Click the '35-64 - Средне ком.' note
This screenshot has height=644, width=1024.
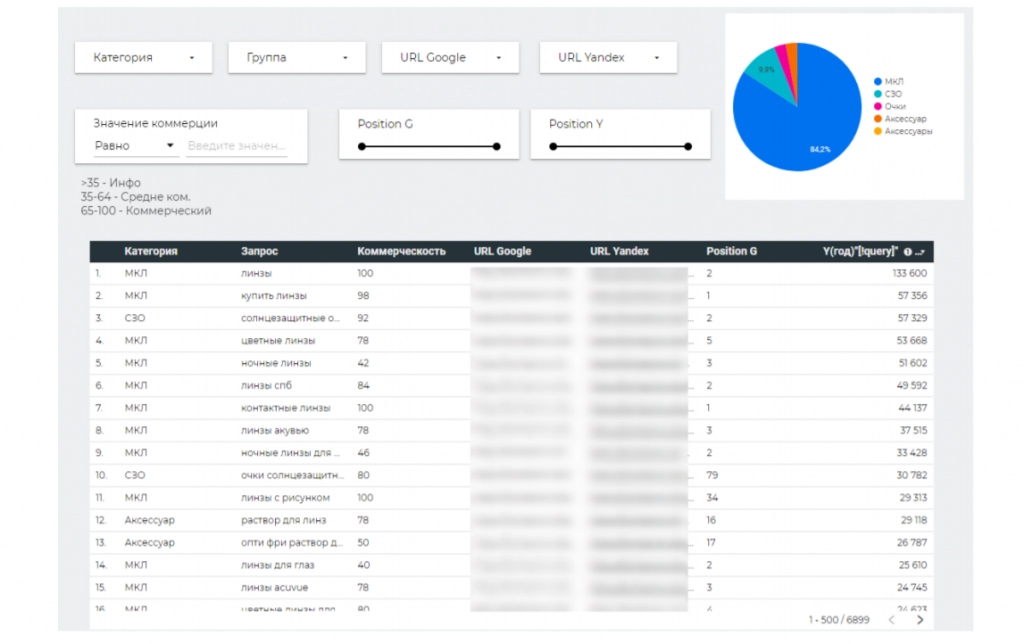(x=135, y=197)
